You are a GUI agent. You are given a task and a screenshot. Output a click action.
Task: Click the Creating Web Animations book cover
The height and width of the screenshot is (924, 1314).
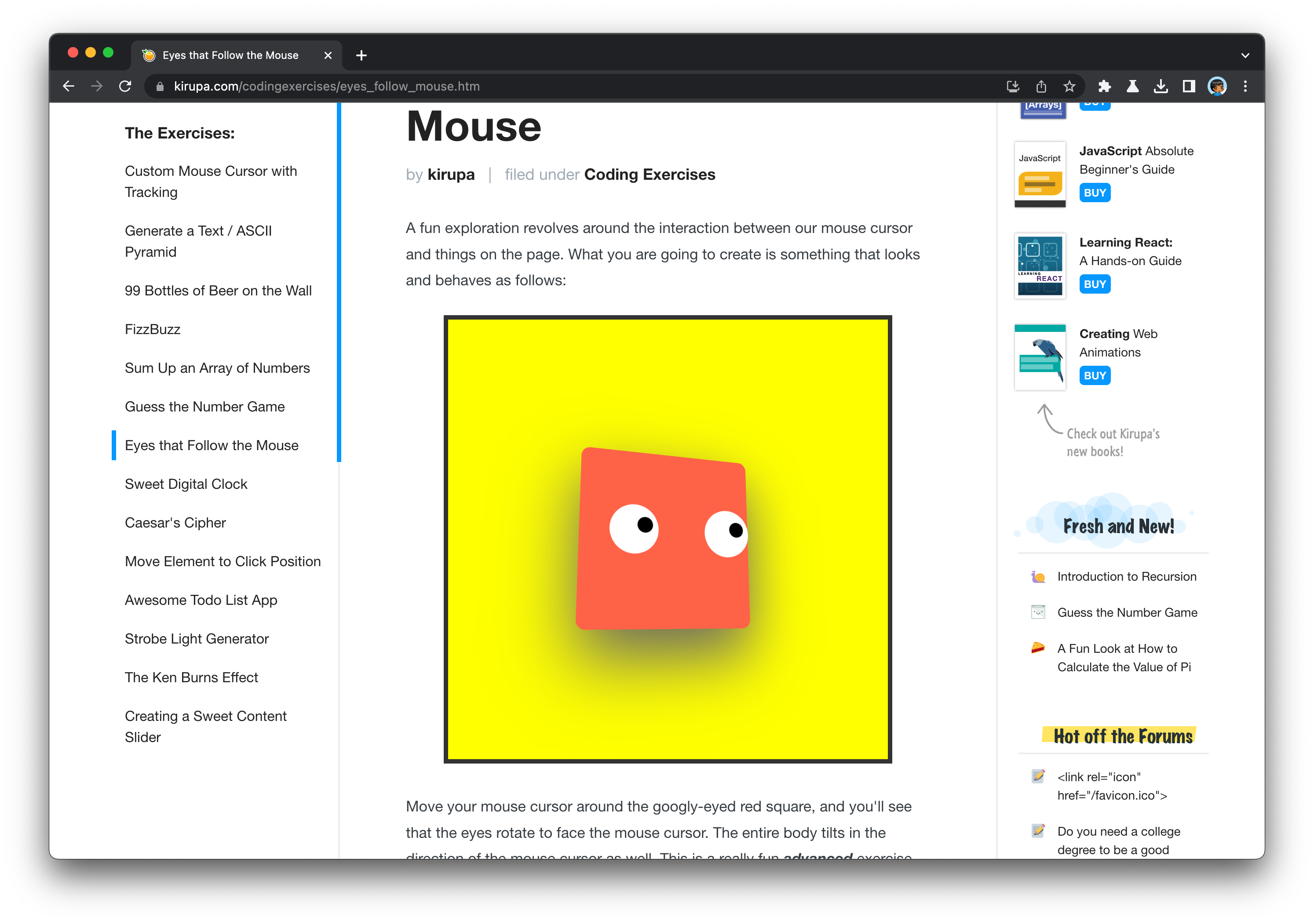point(1040,357)
